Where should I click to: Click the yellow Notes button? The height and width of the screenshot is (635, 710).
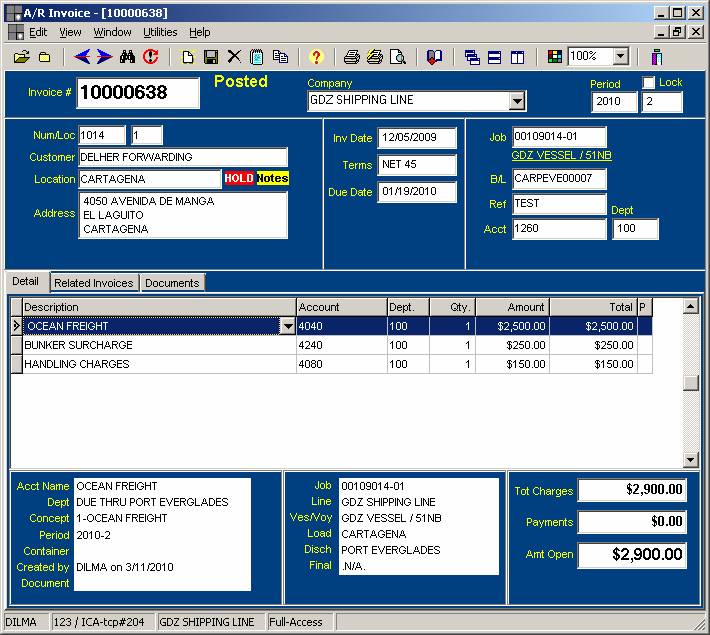pos(272,179)
